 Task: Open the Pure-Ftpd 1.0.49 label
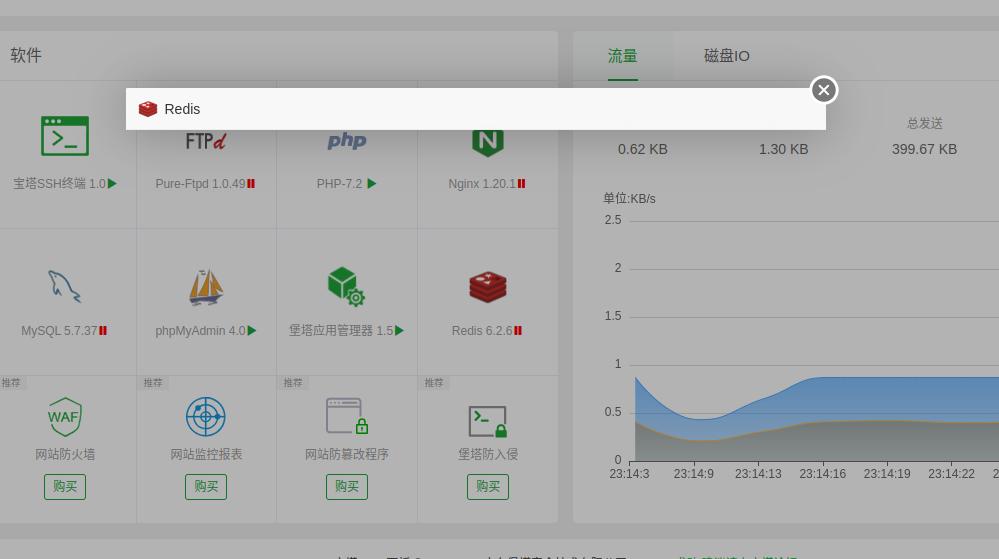tap(200, 184)
